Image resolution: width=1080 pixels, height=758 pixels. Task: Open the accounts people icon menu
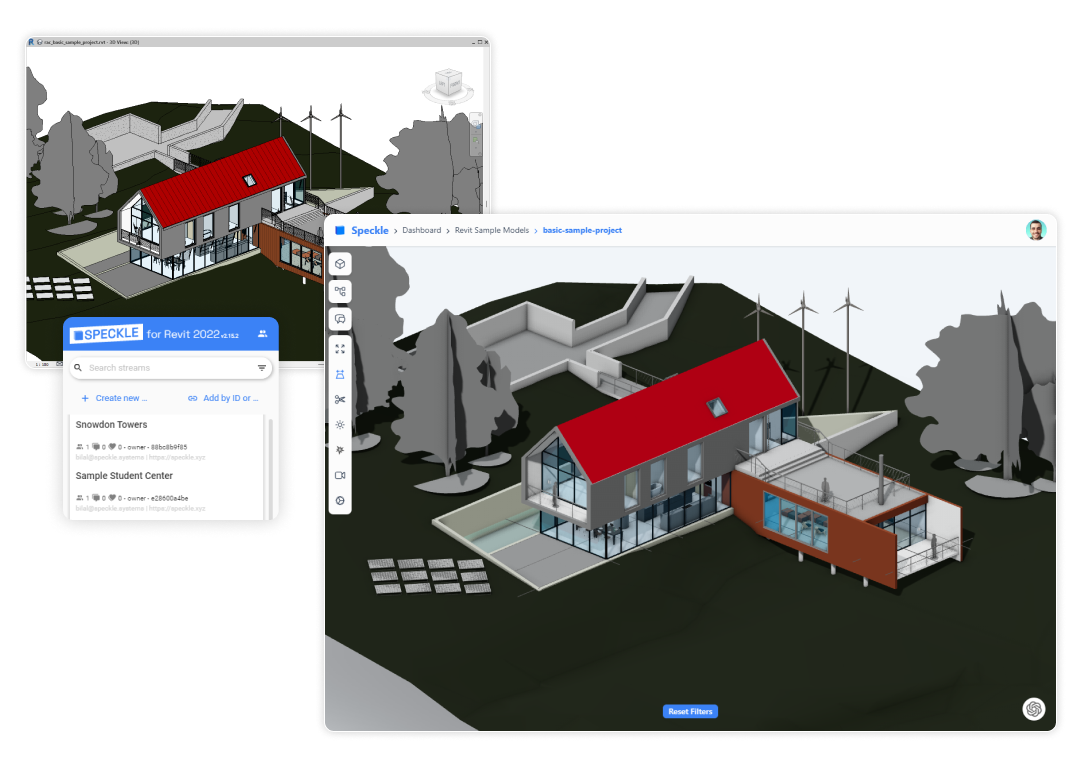262,334
